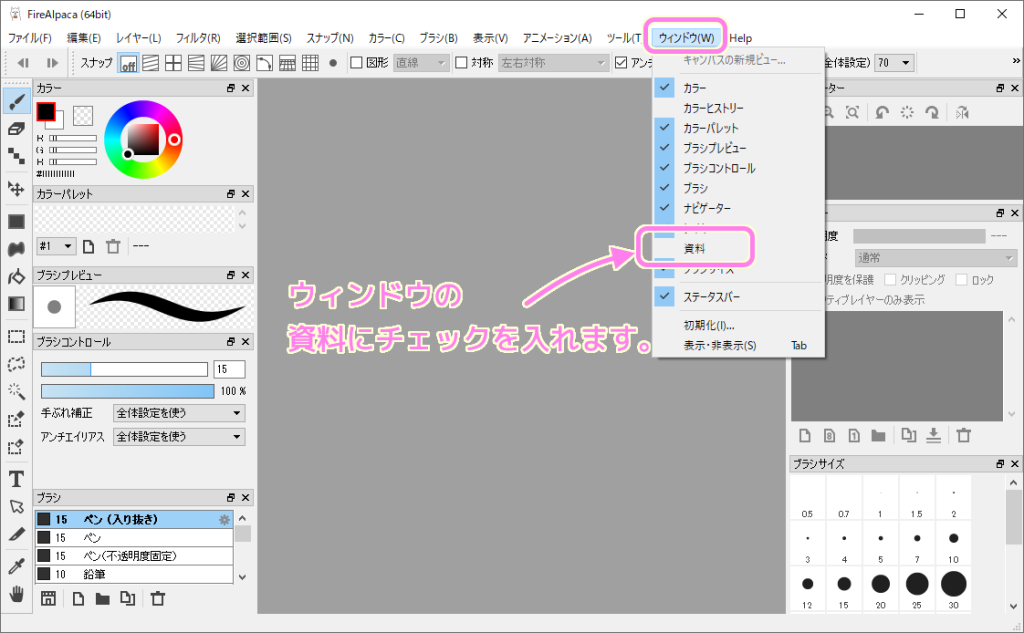
Task: Pick the Lasso selection tool
Action: (14, 362)
